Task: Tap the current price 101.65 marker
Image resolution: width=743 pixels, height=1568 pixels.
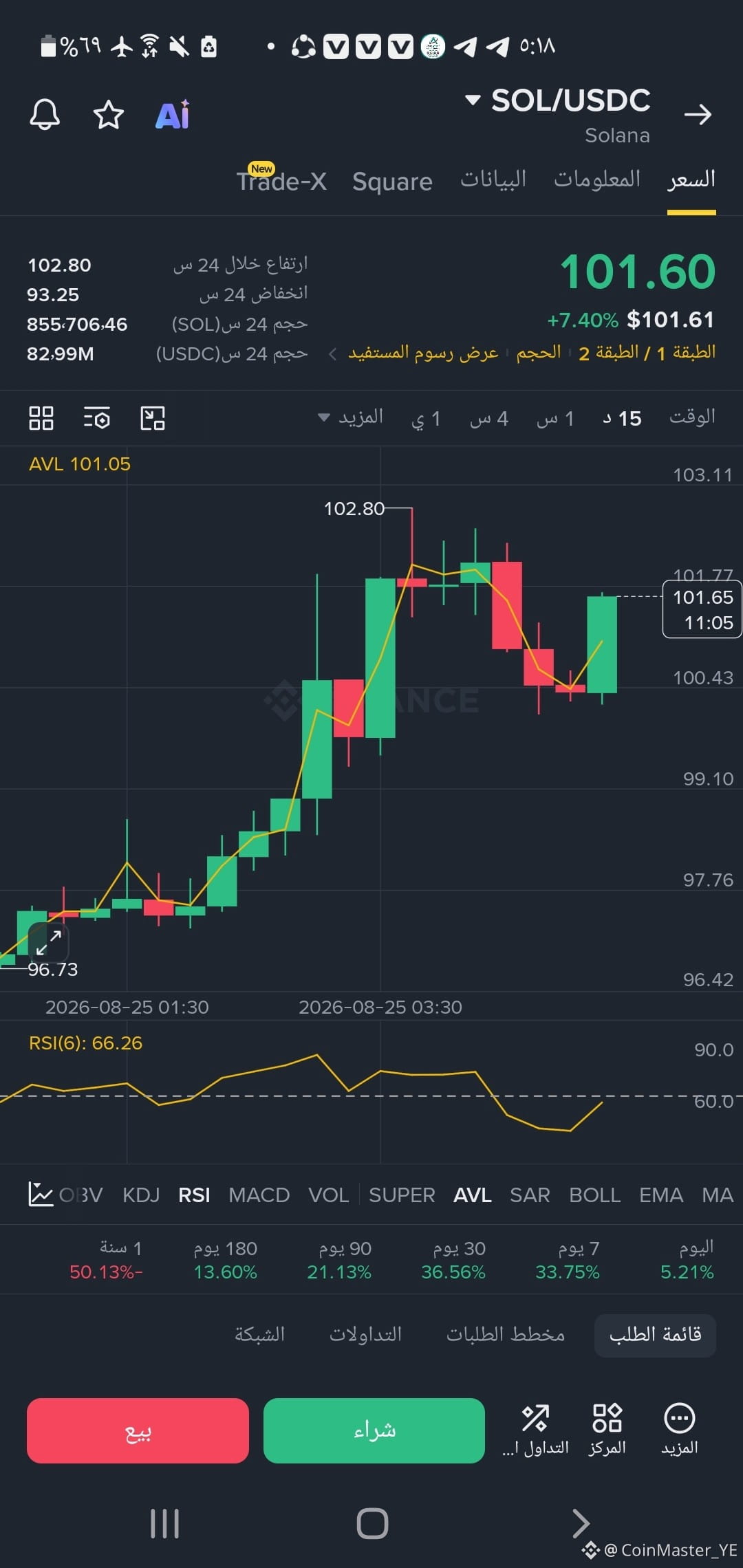Action: click(x=702, y=609)
